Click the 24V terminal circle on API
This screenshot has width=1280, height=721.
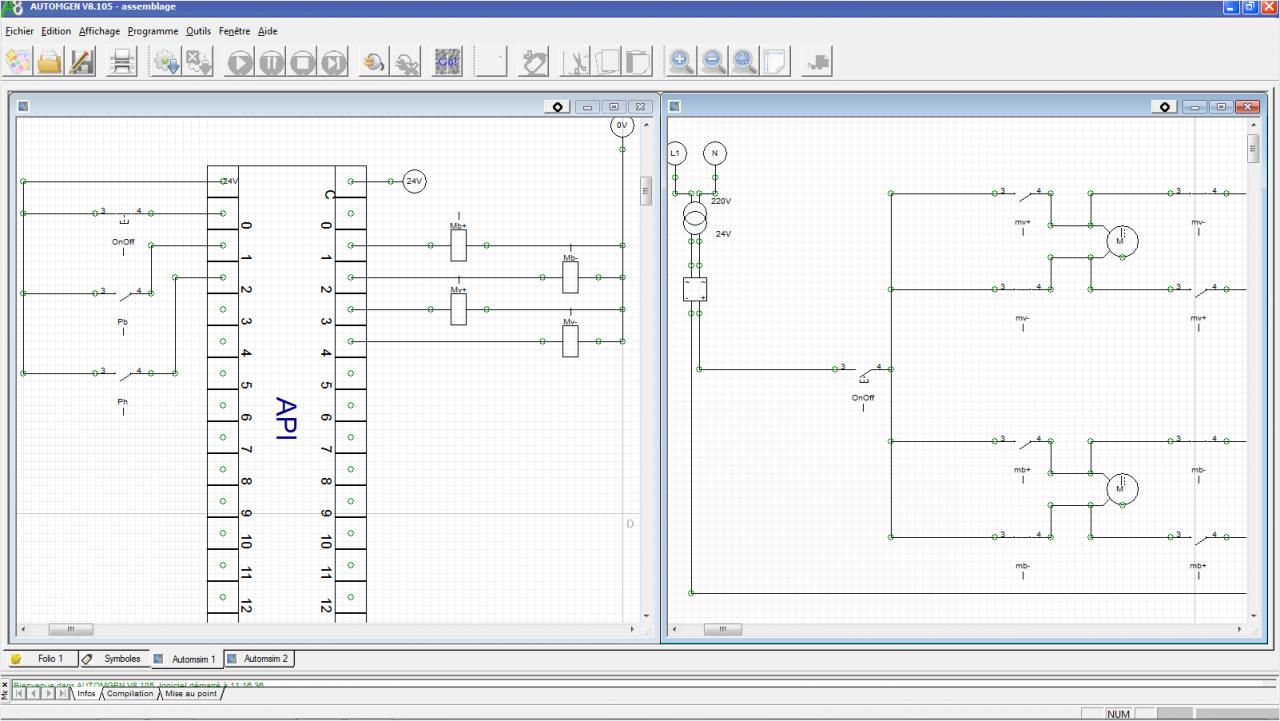414,181
